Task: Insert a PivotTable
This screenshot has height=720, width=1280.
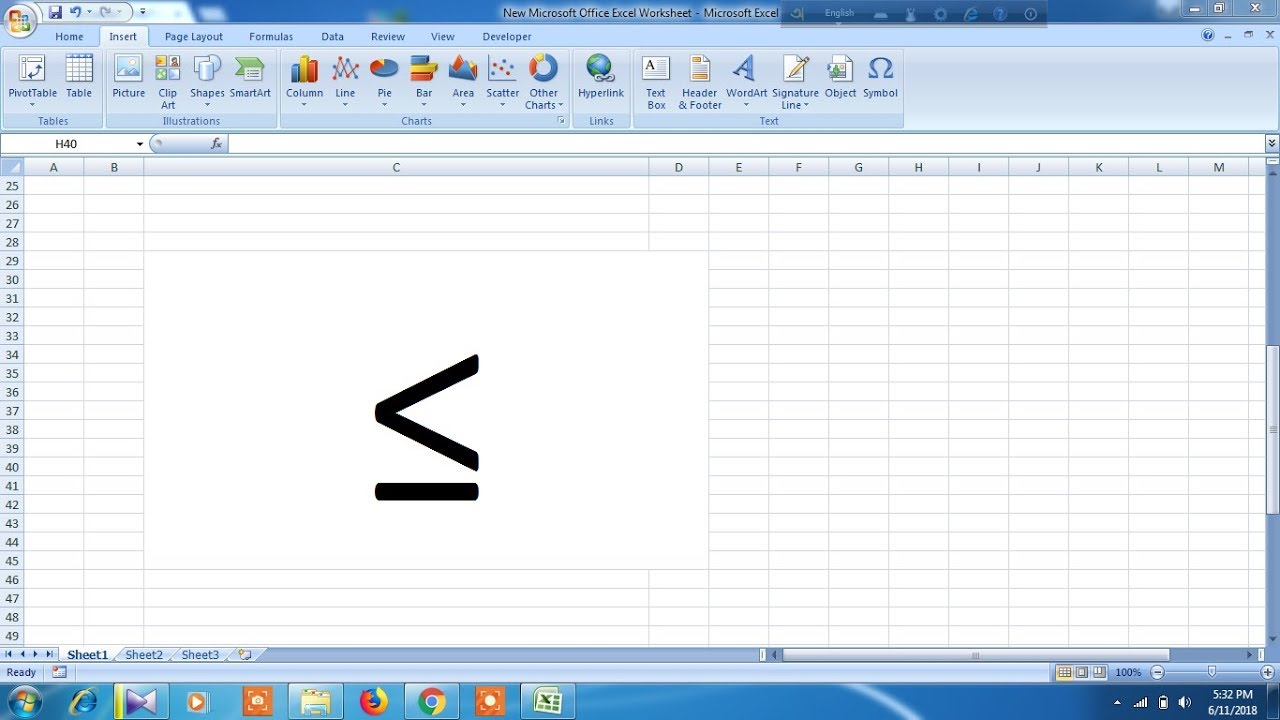Action: [x=33, y=80]
